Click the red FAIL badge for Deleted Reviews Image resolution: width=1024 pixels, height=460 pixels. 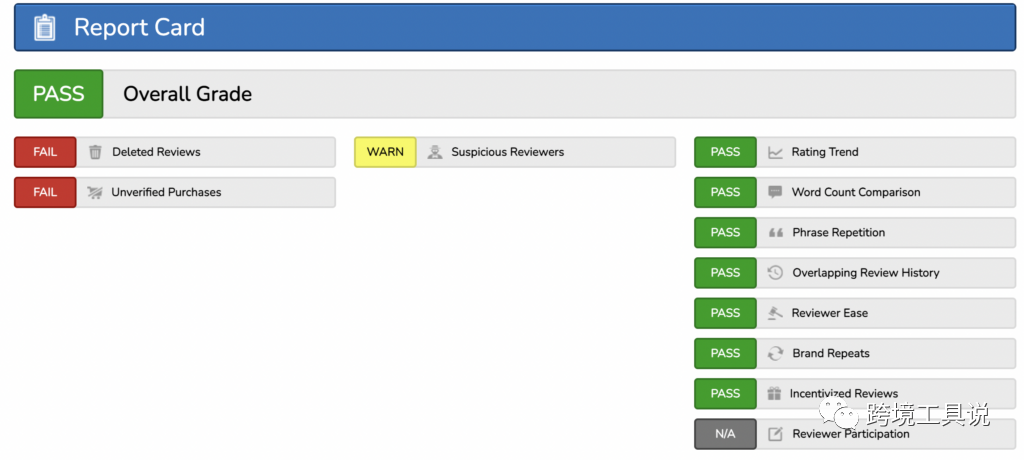pos(45,152)
